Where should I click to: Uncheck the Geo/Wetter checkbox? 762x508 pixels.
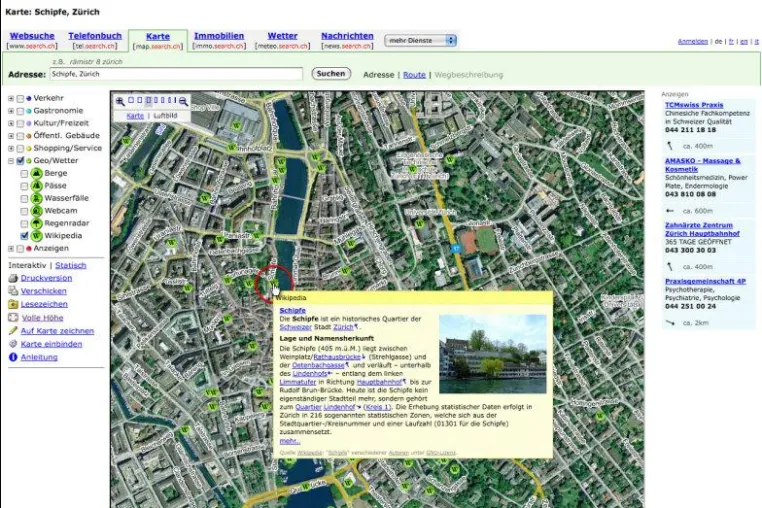20,161
